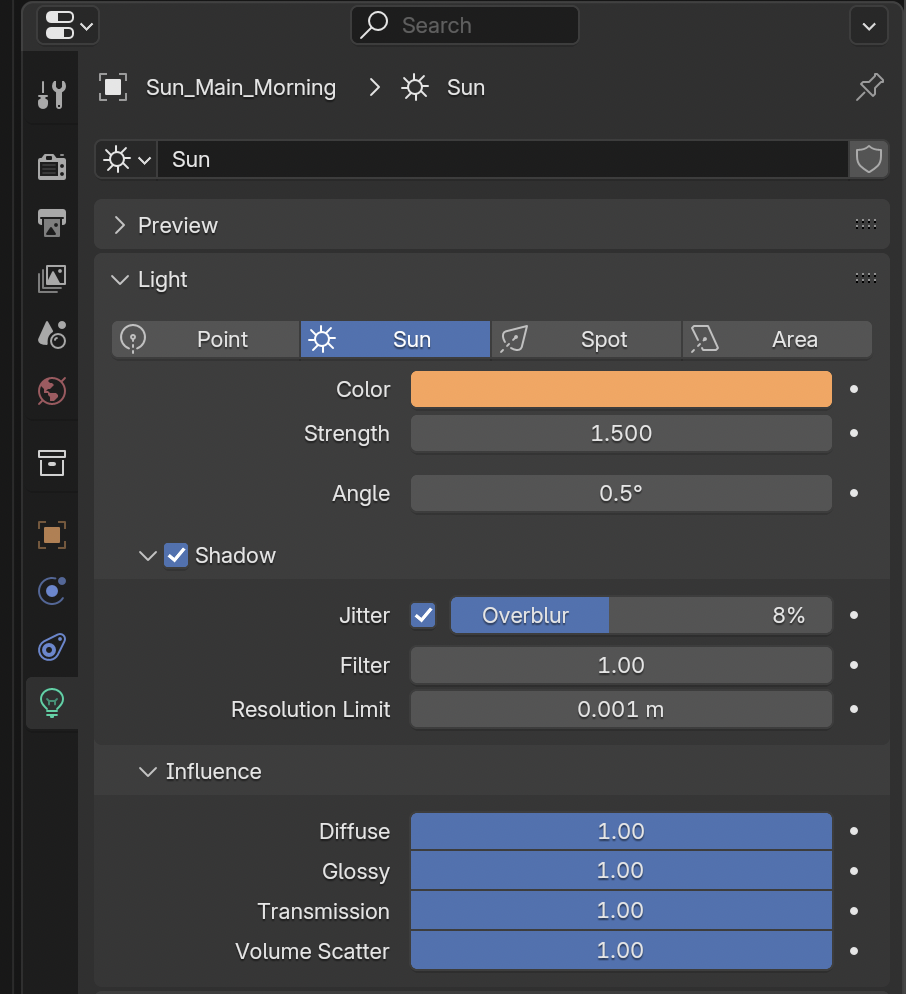
Task: Switch light type to Spot
Action: click(x=586, y=339)
